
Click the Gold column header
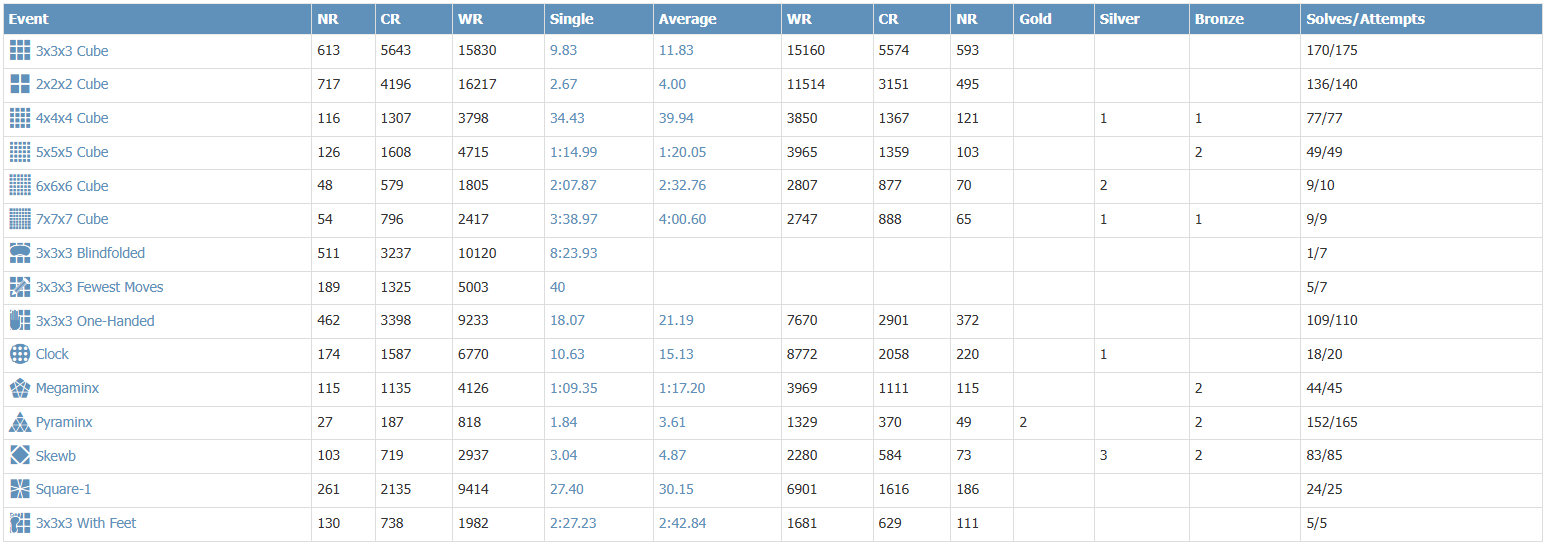pyautogui.click(x=1035, y=19)
